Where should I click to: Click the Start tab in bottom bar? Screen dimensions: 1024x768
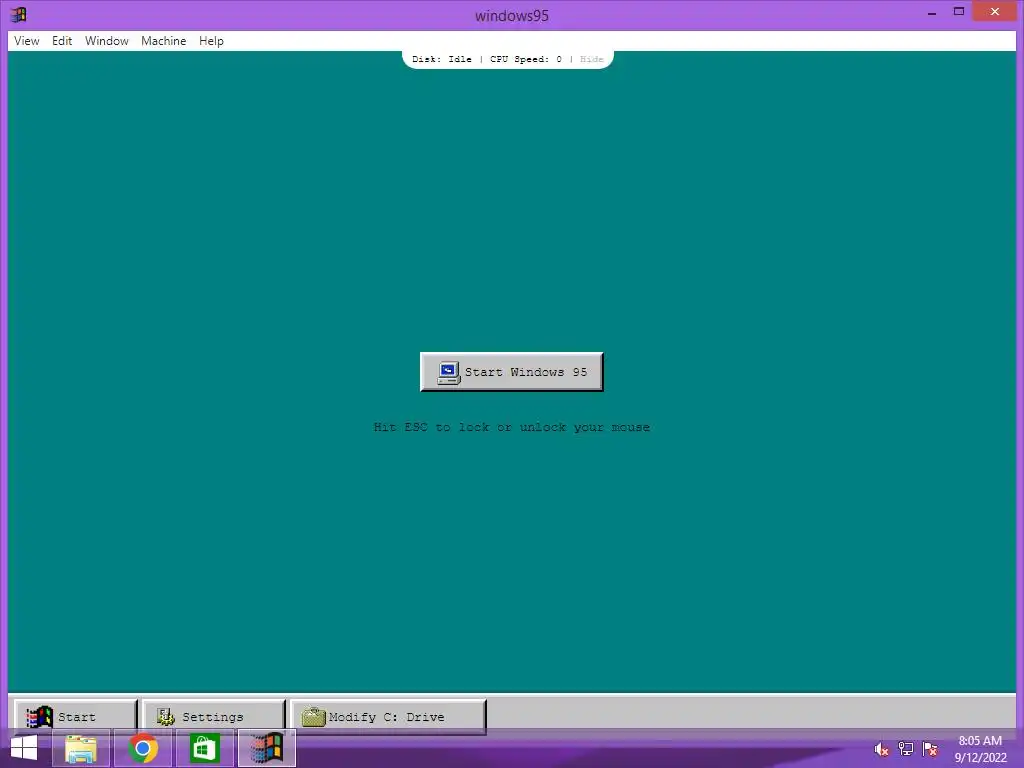point(75,716)
